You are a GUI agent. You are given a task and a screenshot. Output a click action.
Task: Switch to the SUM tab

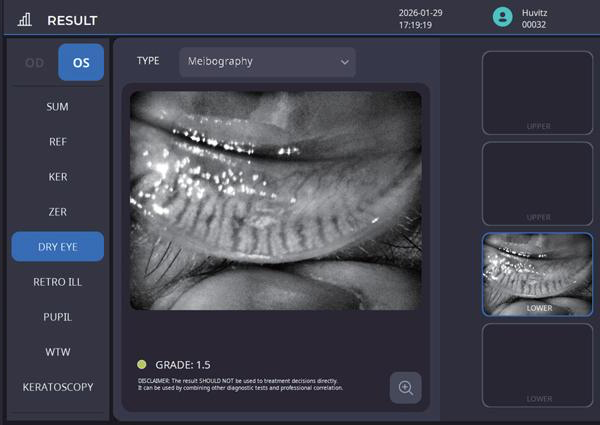(x=57, y=107)
